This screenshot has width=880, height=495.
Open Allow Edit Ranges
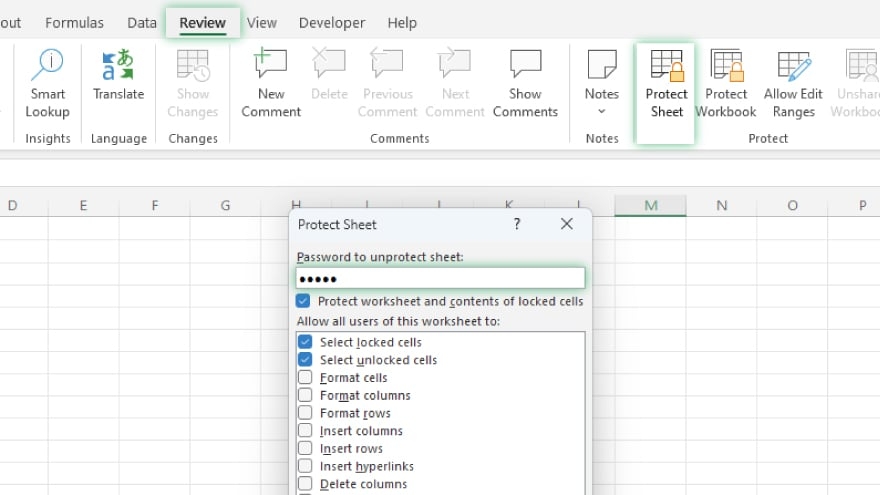pyautogui.click(x=793, y=66)
